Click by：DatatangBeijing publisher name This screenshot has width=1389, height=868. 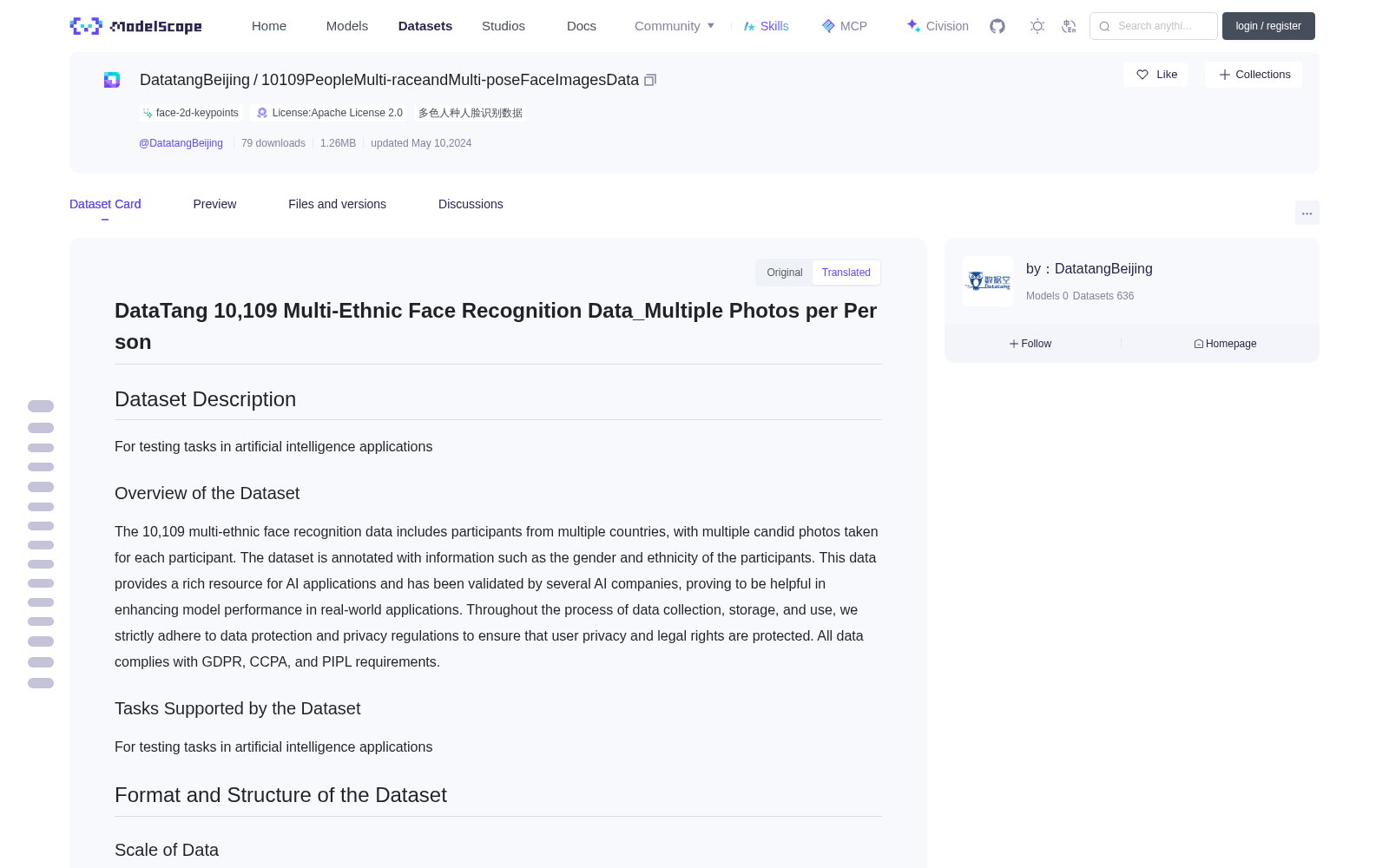point(1089,269)
